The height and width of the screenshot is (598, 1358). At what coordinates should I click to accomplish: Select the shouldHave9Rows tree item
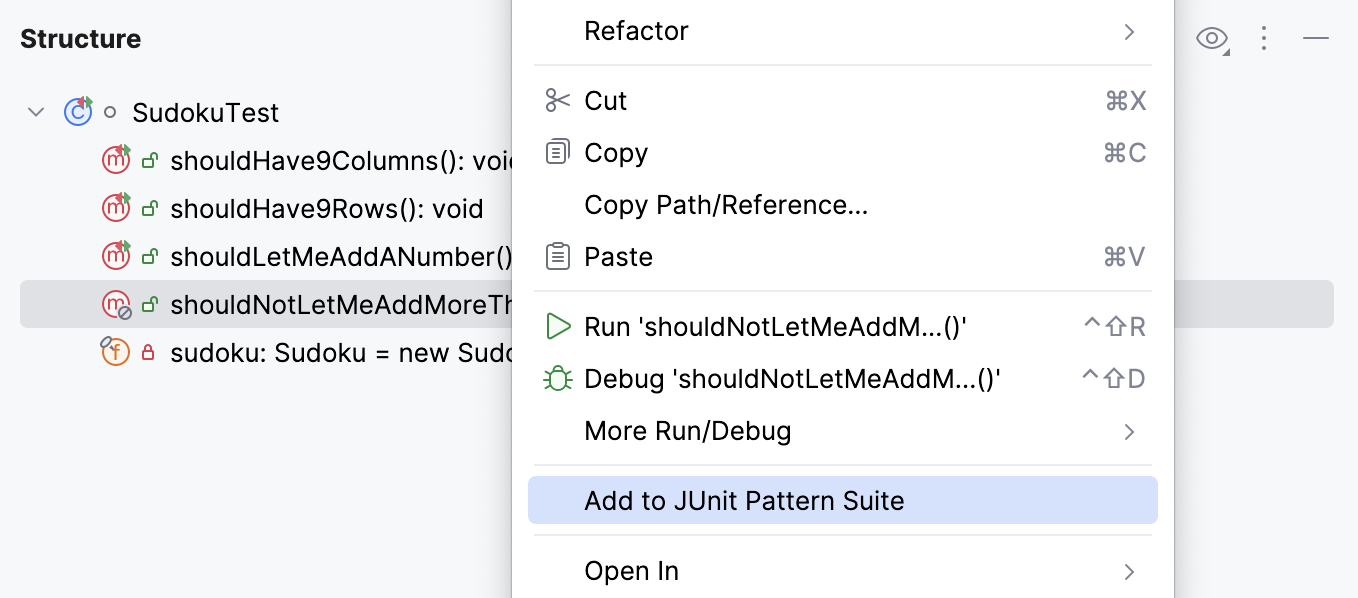[328, 208]
